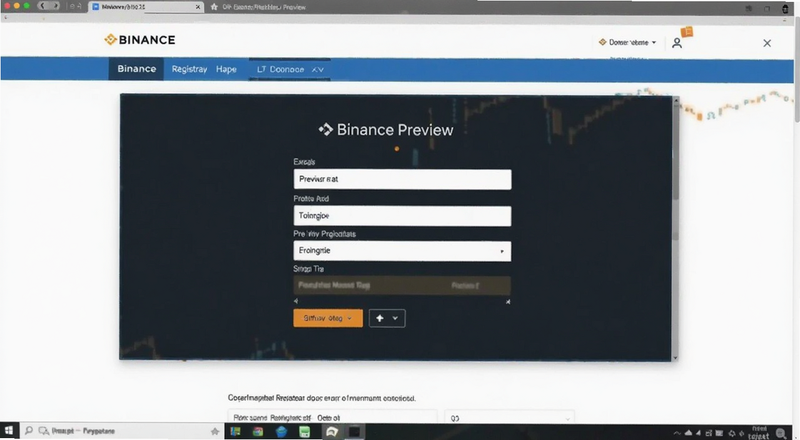Click the taskbar clock
The image size is (800, 440).
point(759,432)
